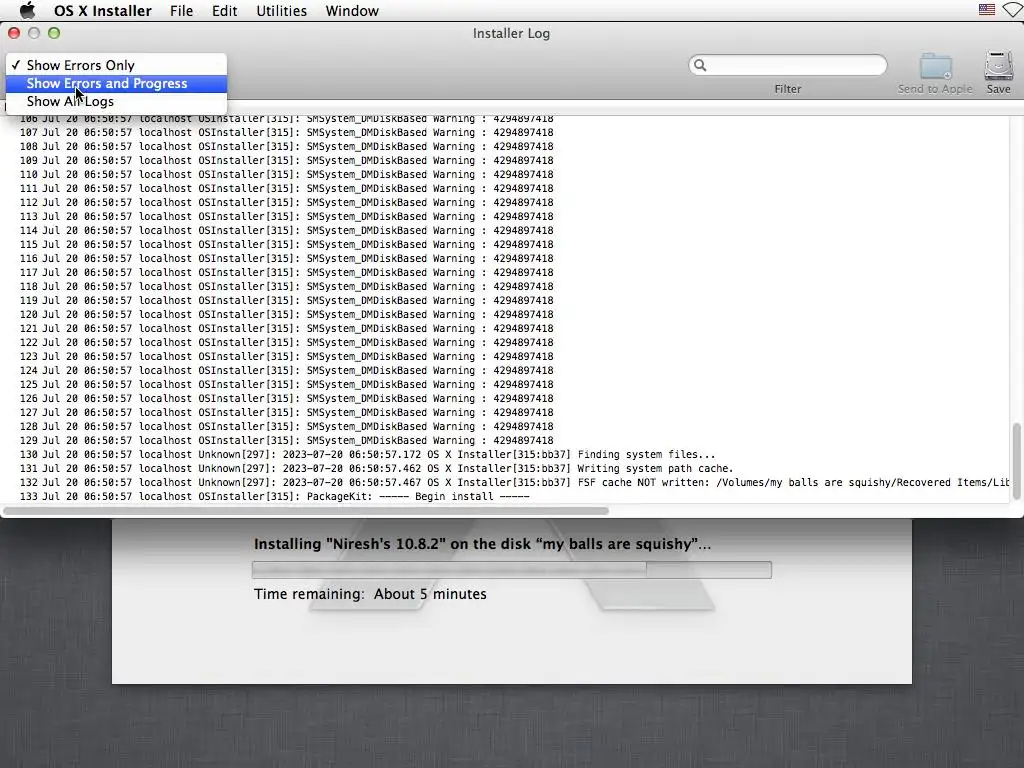
Task: Click log line 129 warning entry
Action: click(287, 440)
